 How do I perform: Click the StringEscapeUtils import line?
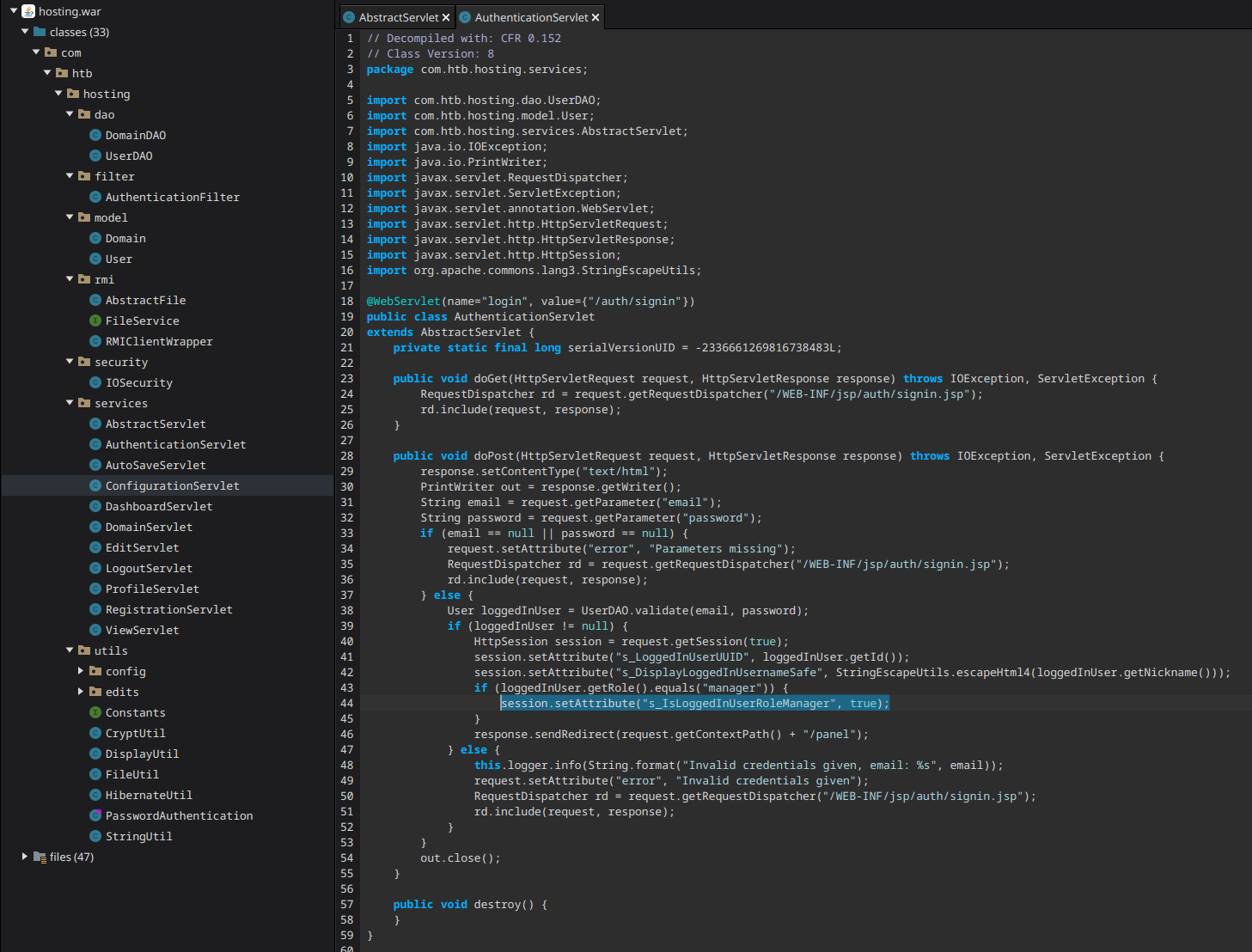(x=534, y=270)
